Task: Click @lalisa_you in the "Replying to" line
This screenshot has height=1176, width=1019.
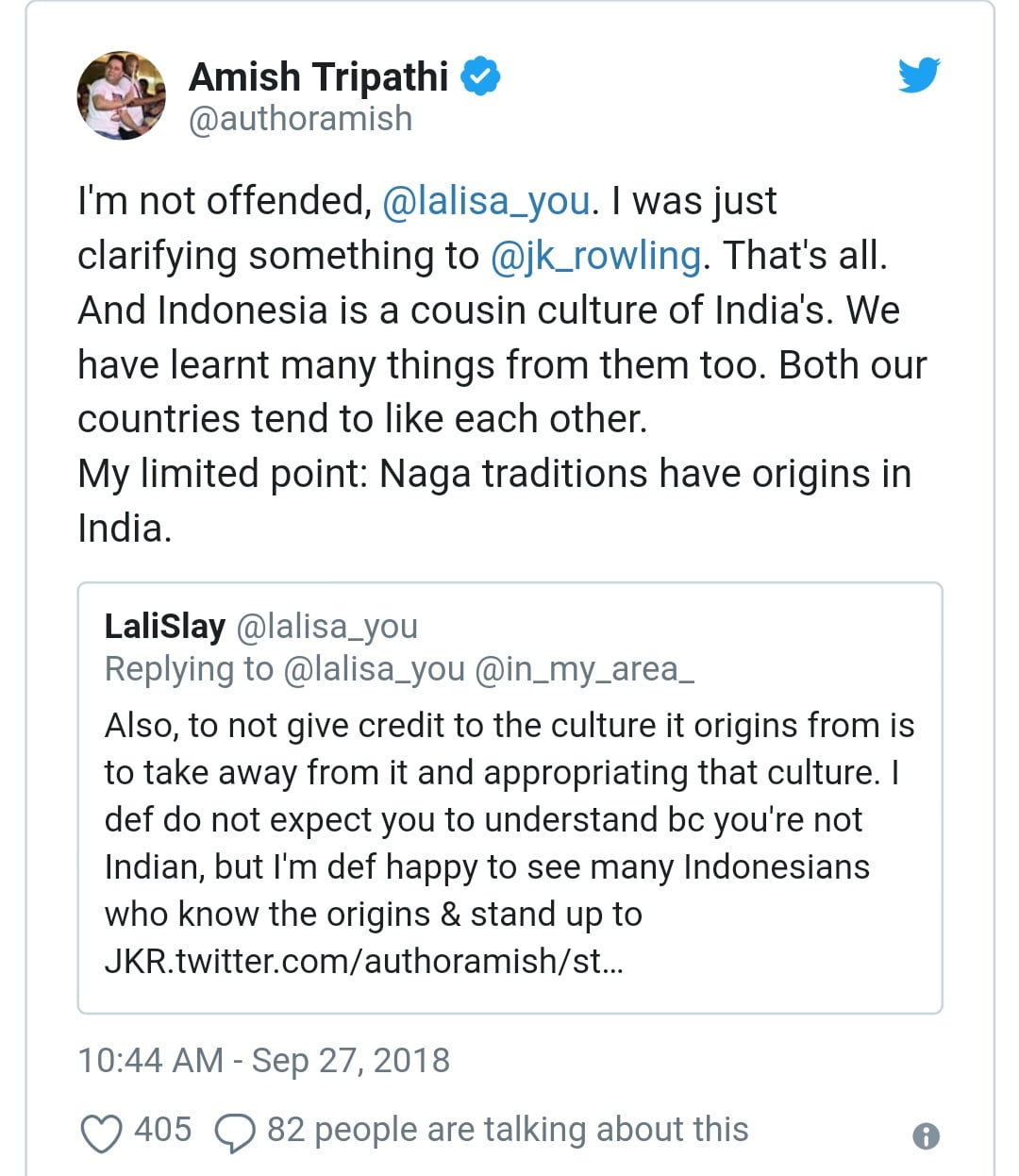Action: tap(374, 669)
